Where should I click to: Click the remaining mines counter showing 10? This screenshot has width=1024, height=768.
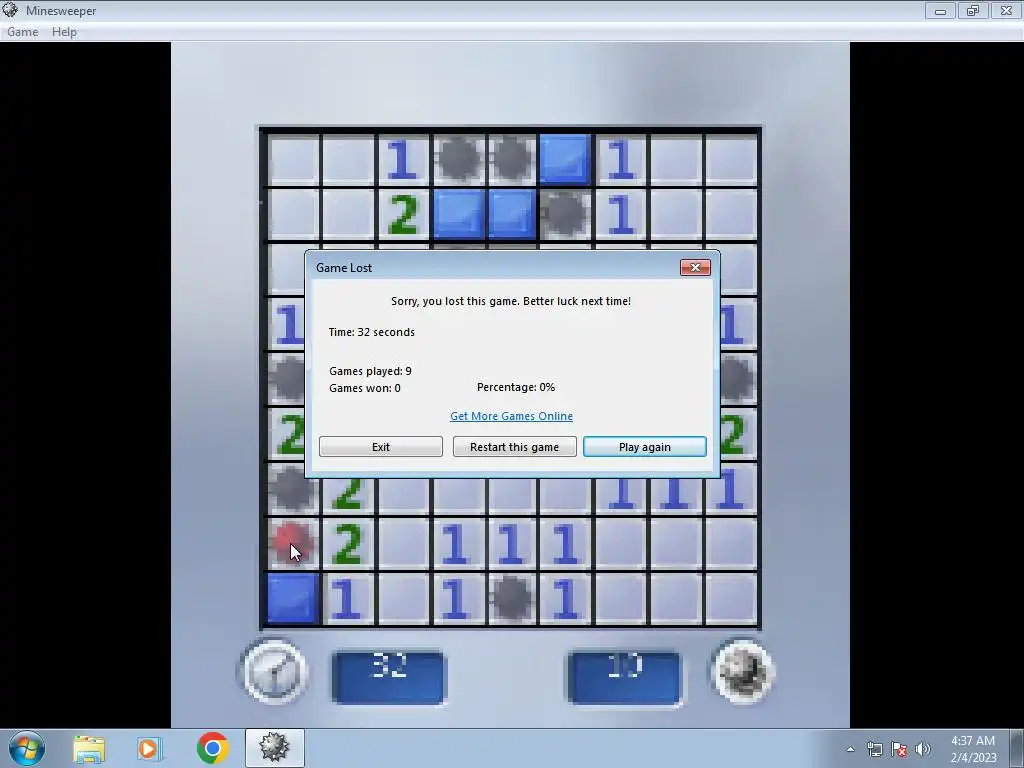625,677
